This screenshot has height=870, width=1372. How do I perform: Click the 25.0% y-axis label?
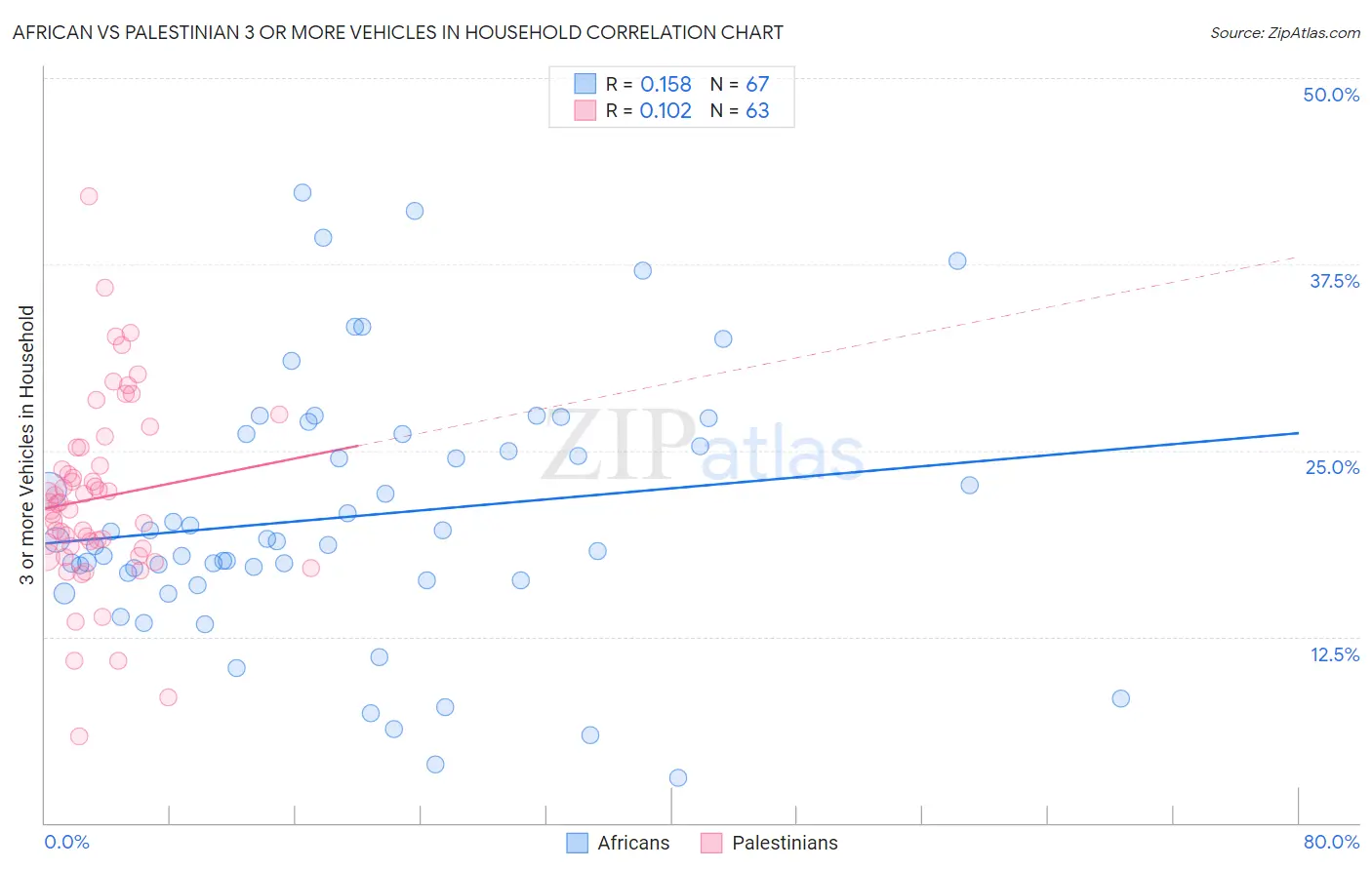[1332, 467]
